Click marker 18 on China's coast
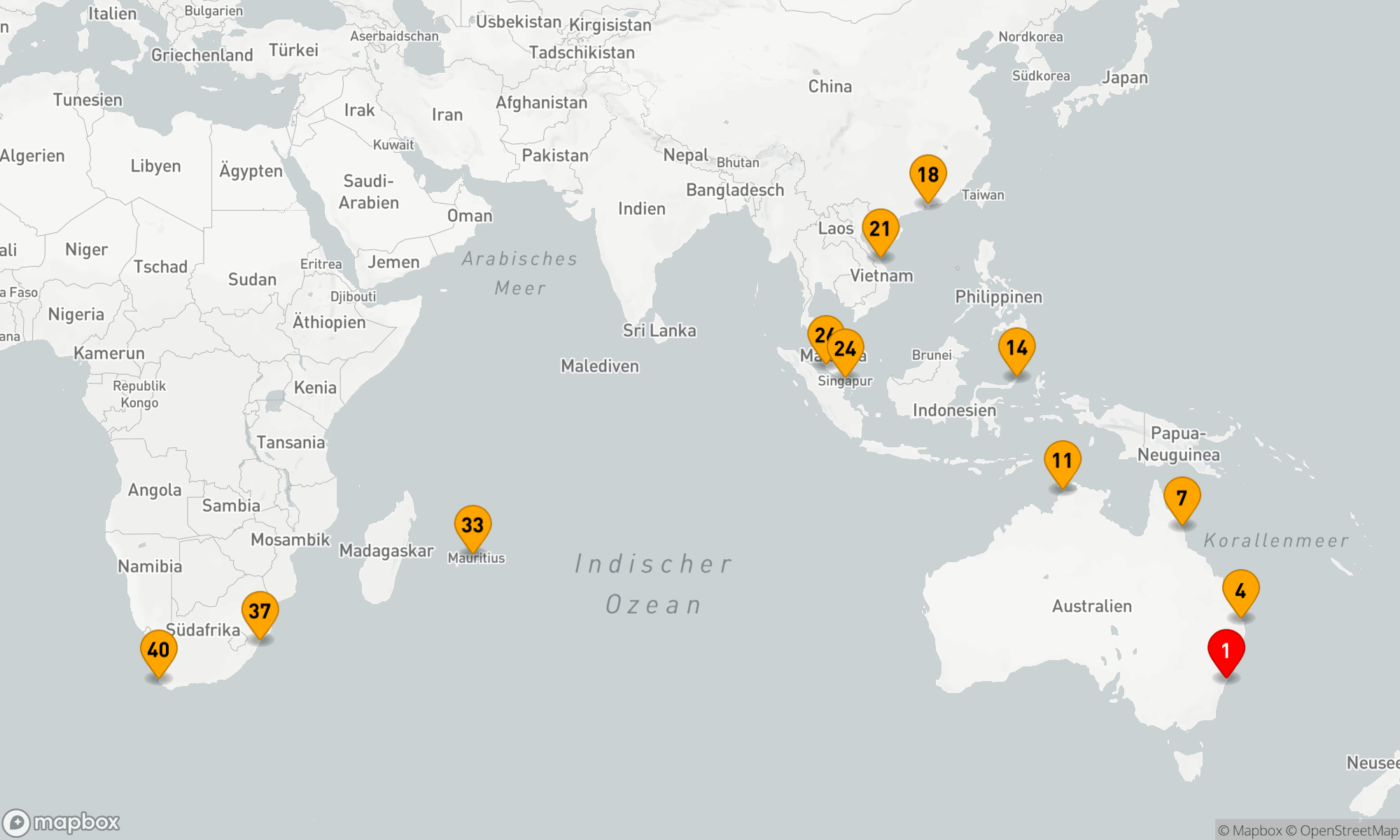This screenshot has height=840, width=1400. 927,175
